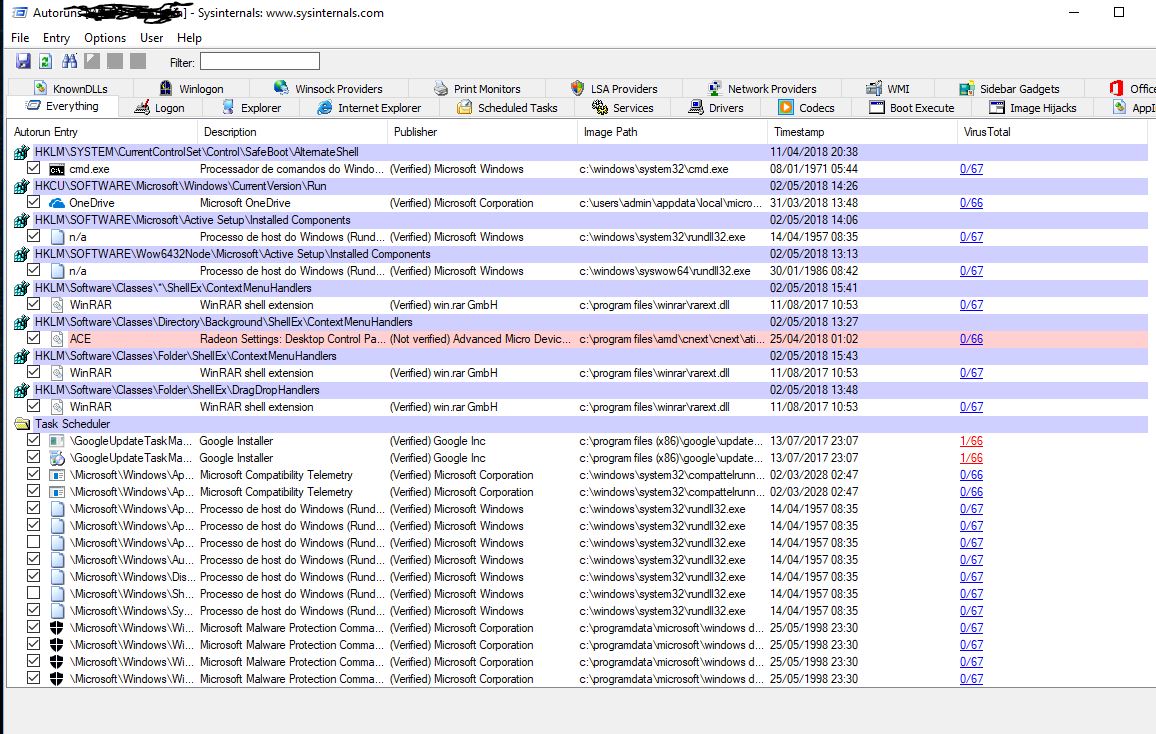This screenshot has height=734, width=1156.
Task: Switch to the Scheduled Tasks tab
Action: click(x=507, y=108)
